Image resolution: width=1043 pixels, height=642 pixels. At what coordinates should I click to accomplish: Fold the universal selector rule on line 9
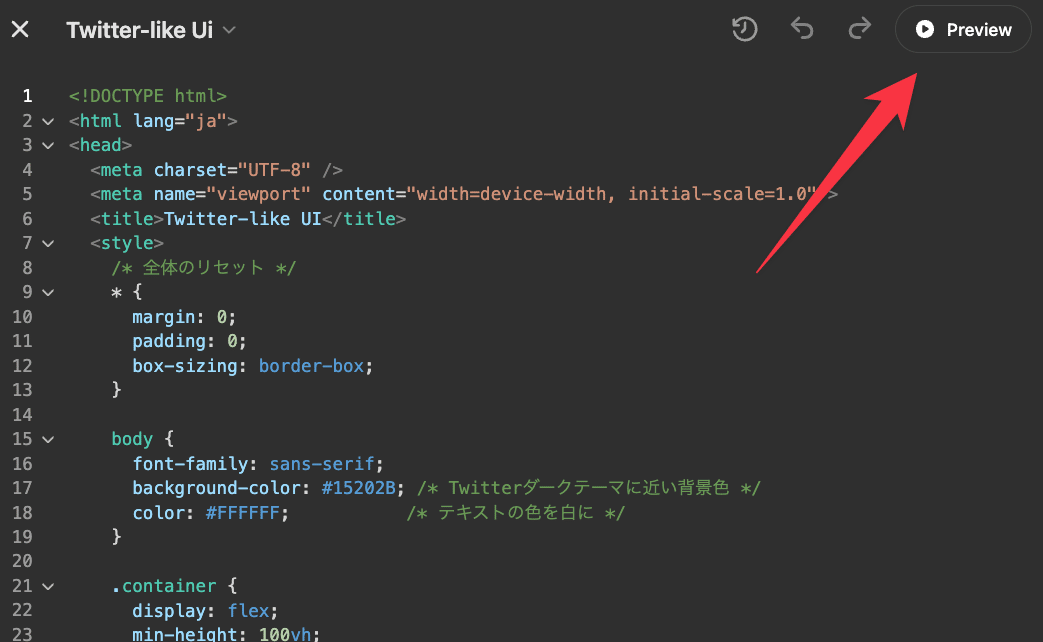pos(47,292)
